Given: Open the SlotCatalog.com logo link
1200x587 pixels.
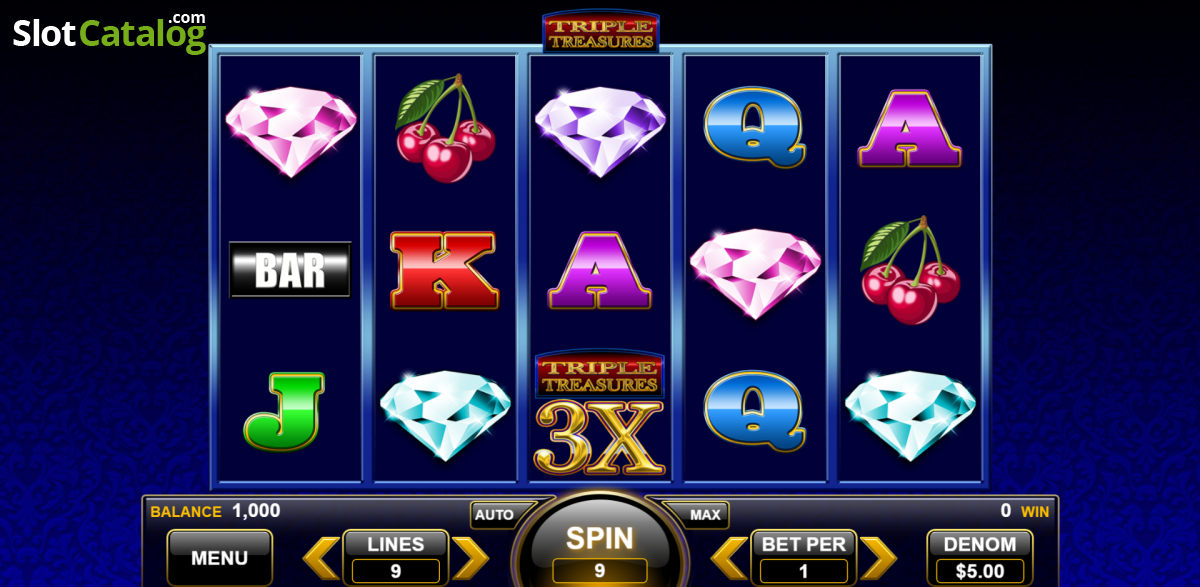Looking at the screenshot, I should 109,32.
